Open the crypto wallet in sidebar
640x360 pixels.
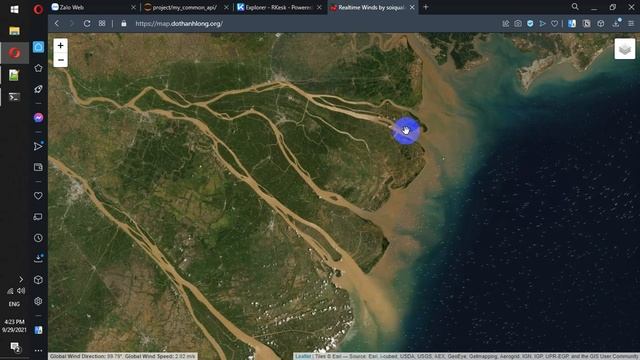[x=38, y=167]
